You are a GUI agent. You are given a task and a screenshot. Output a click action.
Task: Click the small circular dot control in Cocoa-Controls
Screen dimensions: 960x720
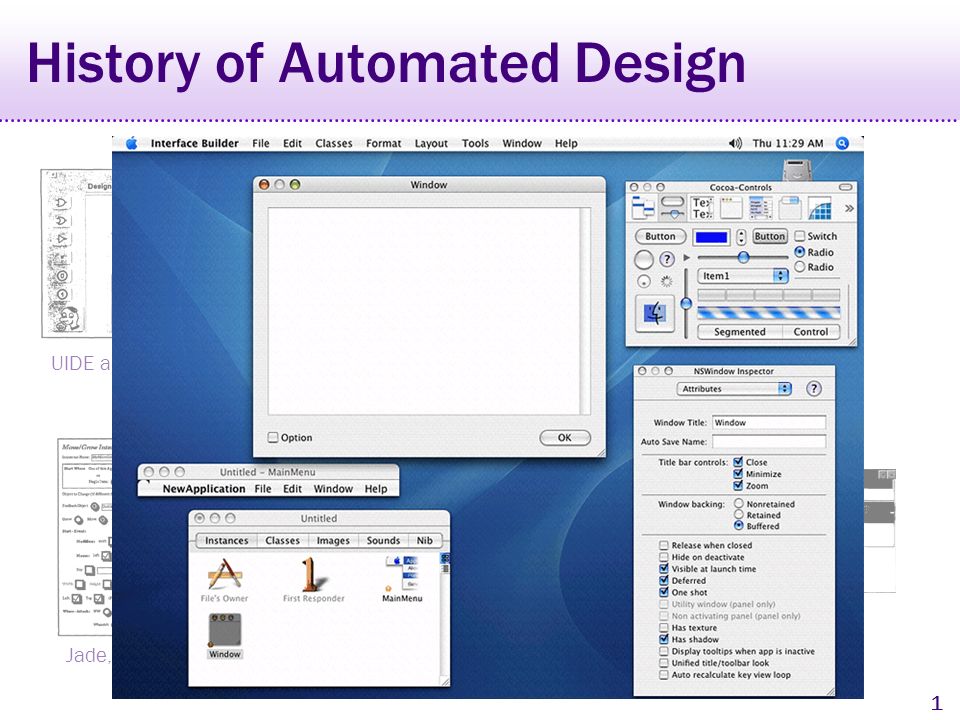coord(643,282)
